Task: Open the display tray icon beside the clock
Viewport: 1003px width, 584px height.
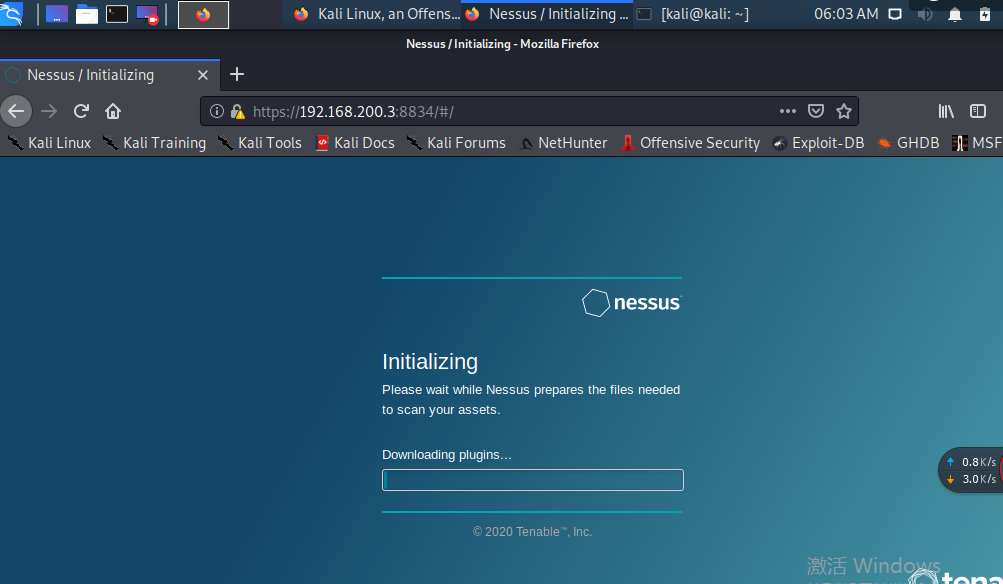Action: click(895, 14)
